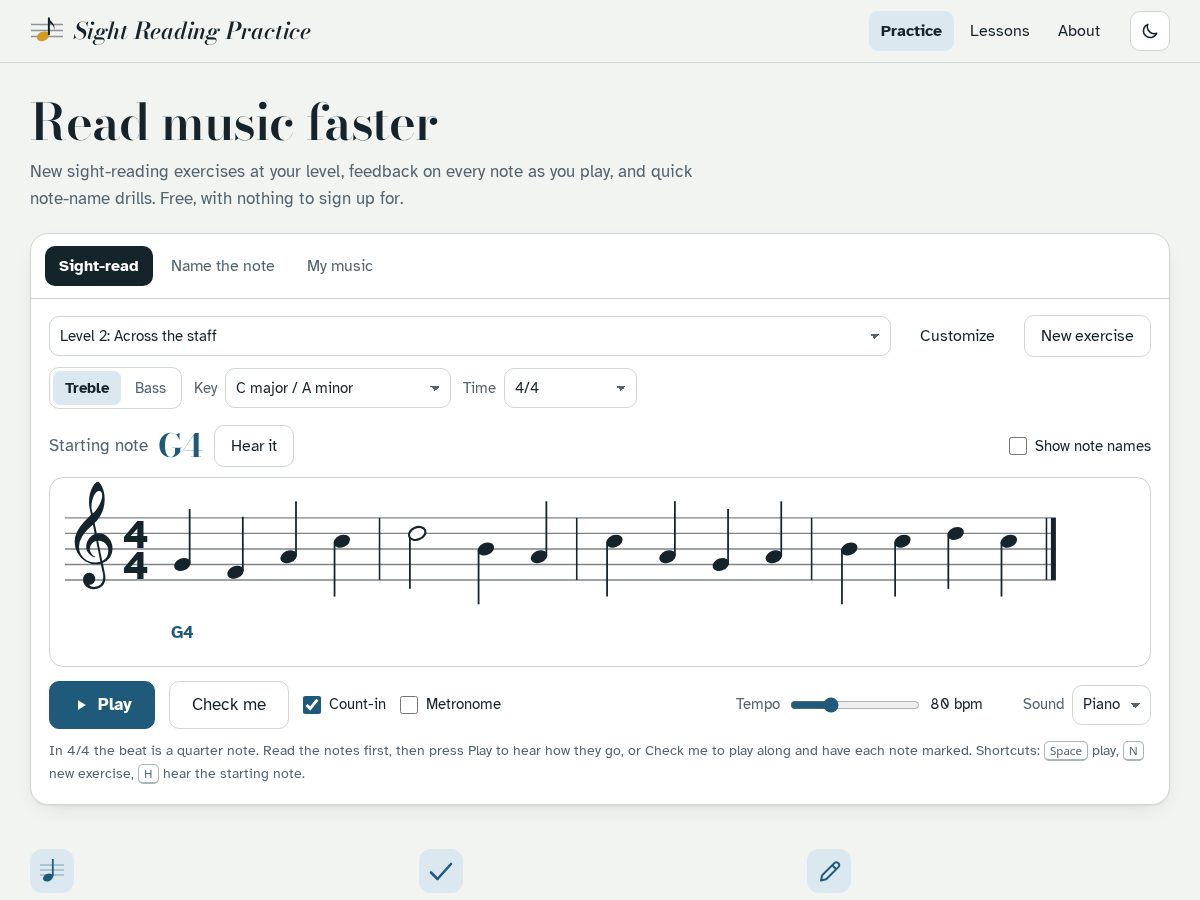
Task: Open About in the top navigation
Action: click(1079, 31)
